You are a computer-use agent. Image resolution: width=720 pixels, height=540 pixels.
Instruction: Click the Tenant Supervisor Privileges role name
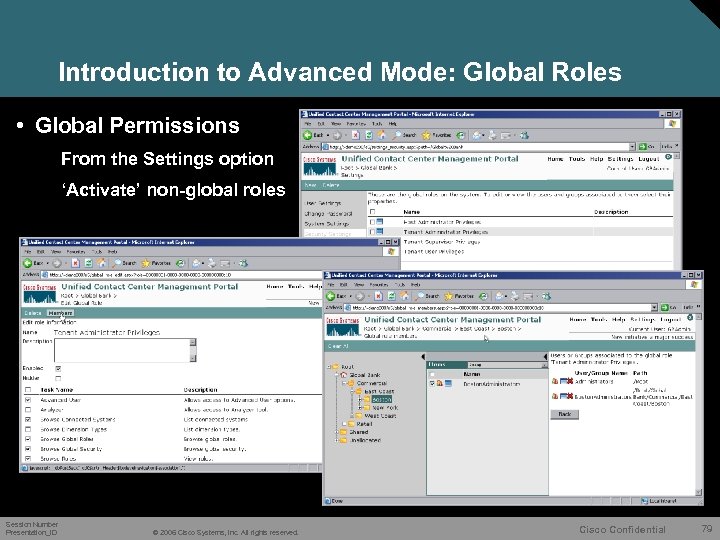(442, 242)
